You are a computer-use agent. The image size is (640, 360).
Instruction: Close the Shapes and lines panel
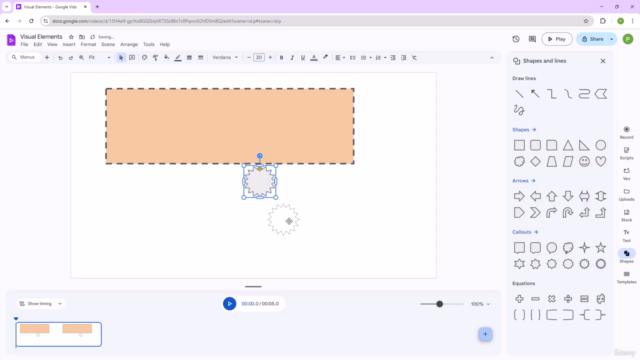pyautogui.click(x=603, y=61)
